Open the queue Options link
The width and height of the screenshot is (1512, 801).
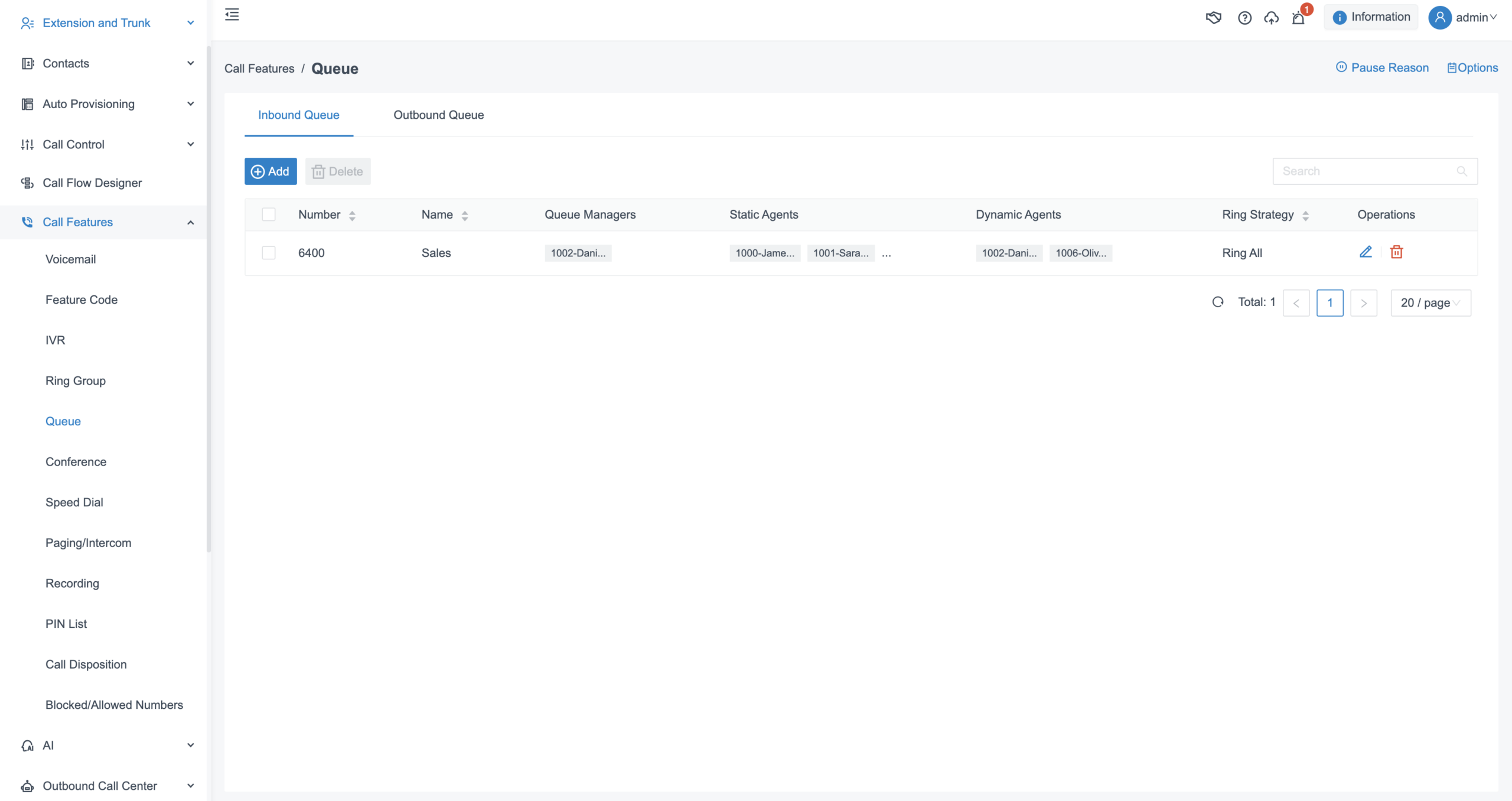1472,68
